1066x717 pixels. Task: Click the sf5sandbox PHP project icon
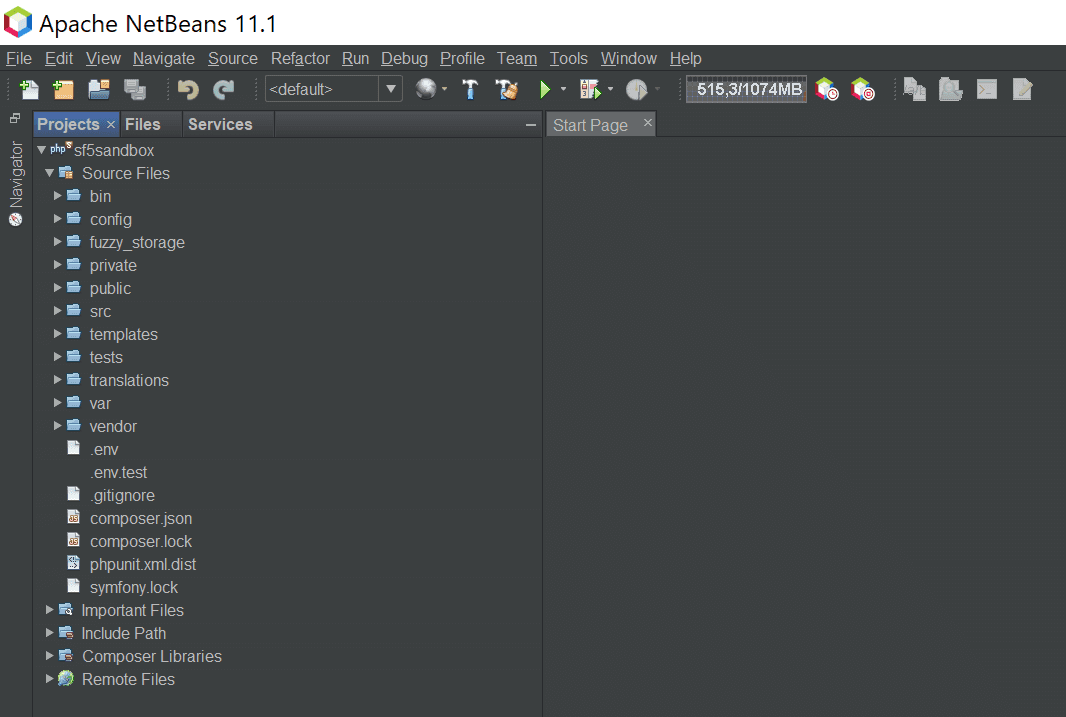click(61, 148)
